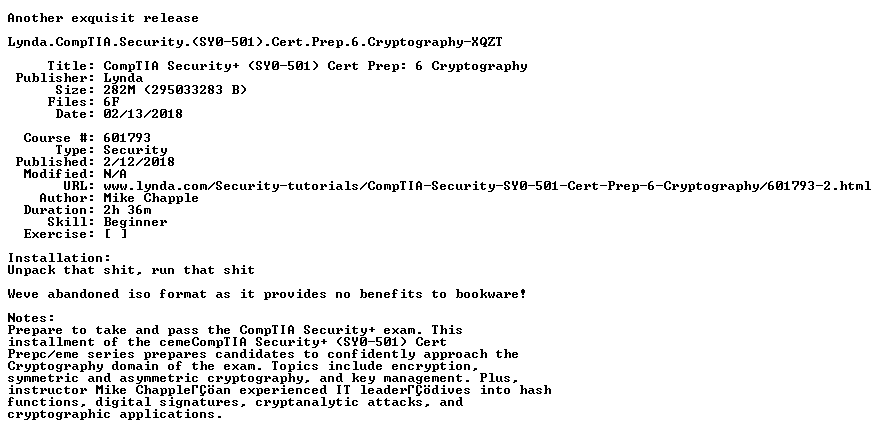Click the Skill value Beginner

click(135, 222)
